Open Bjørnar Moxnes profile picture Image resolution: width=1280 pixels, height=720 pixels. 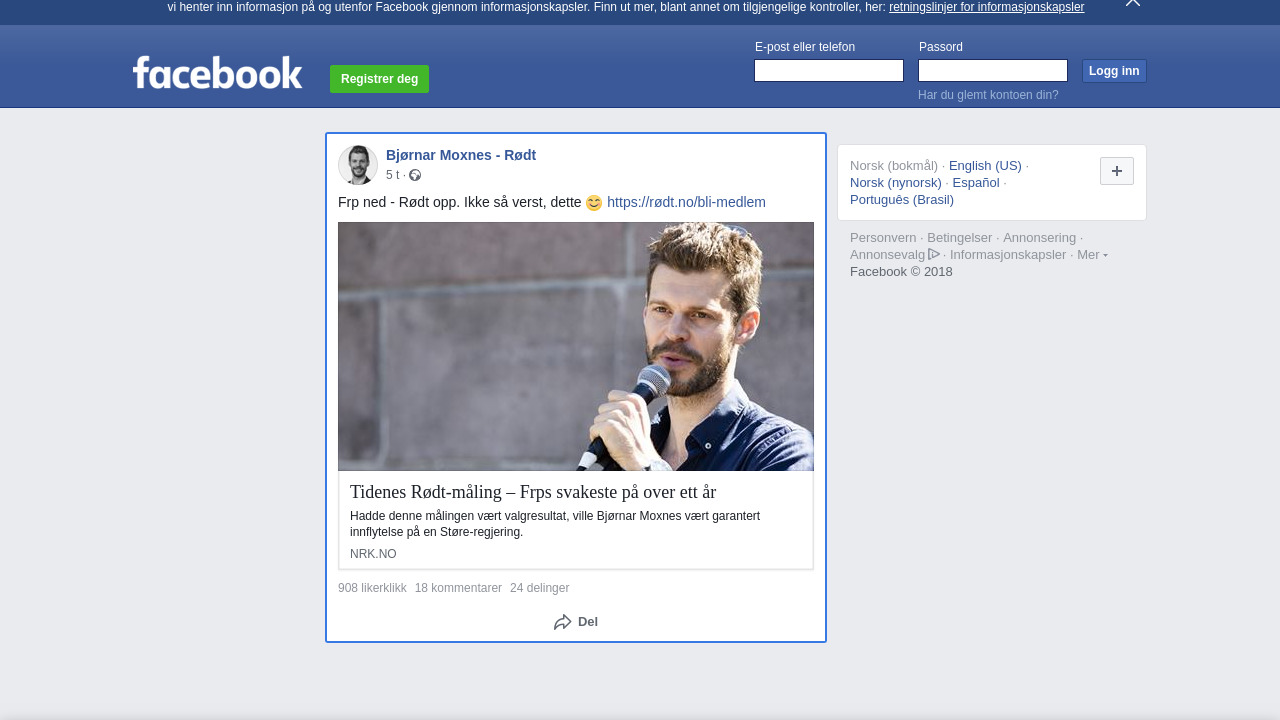(x=358, y=165)
